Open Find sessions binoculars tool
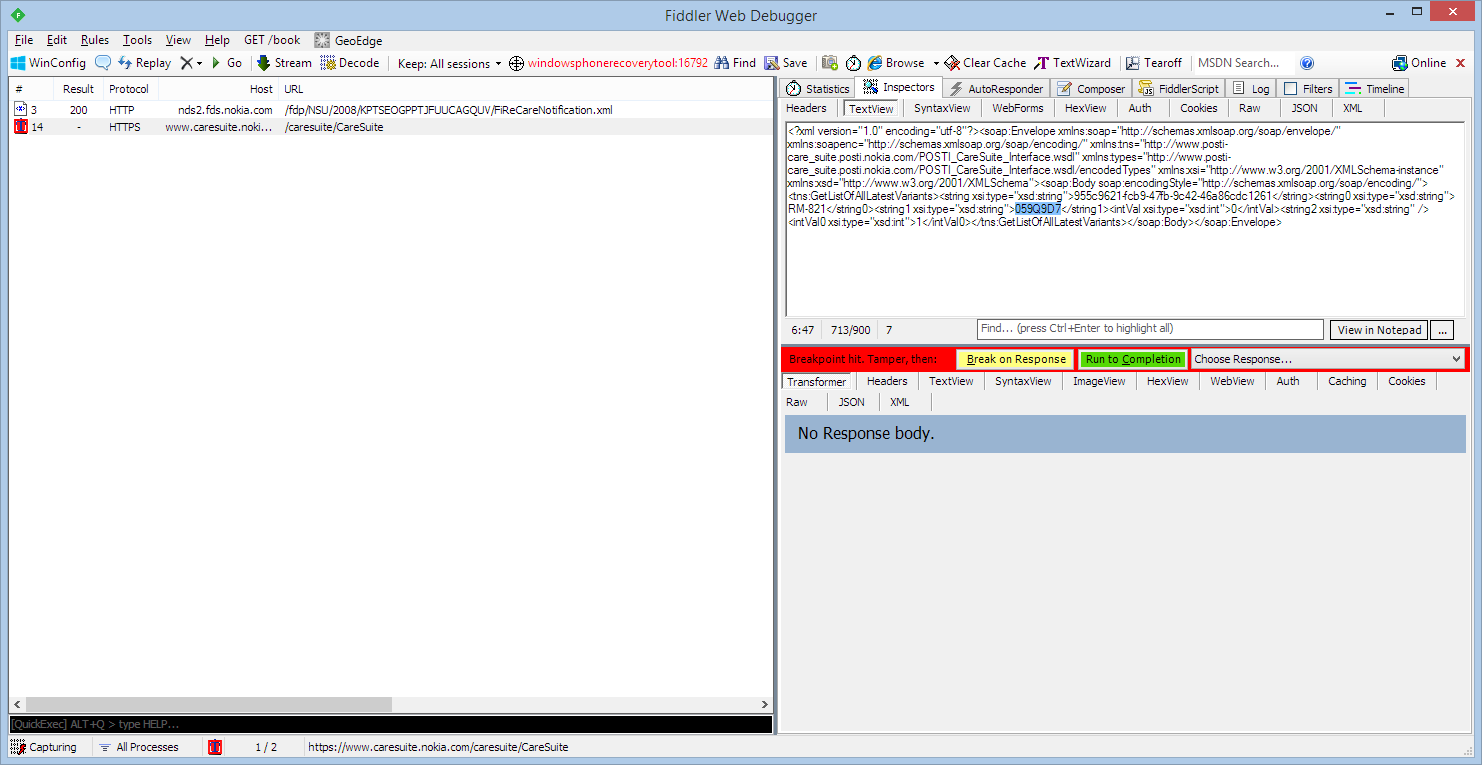1482x765 pixels. 735,63
